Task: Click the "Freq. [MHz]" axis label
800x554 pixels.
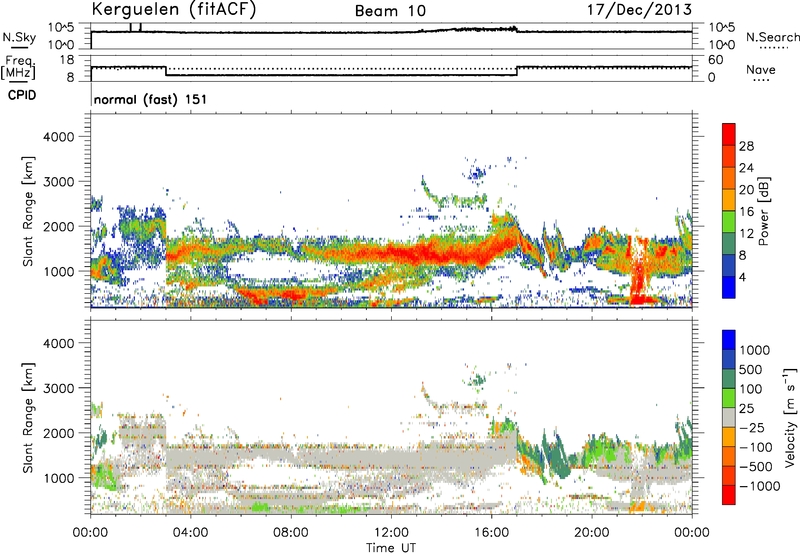Action: pos(18,67)
